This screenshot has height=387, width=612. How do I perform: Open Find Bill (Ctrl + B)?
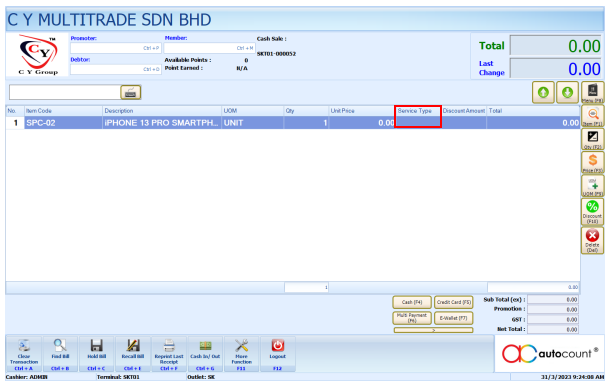coord(60,354)
